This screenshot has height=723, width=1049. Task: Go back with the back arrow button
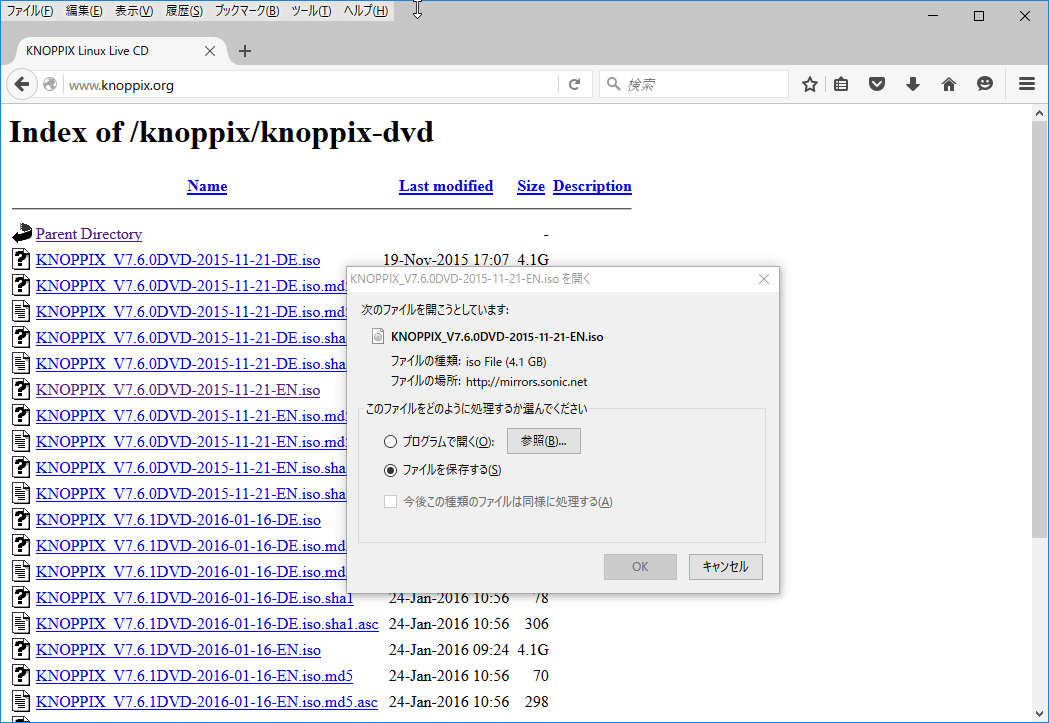[21, 84]
